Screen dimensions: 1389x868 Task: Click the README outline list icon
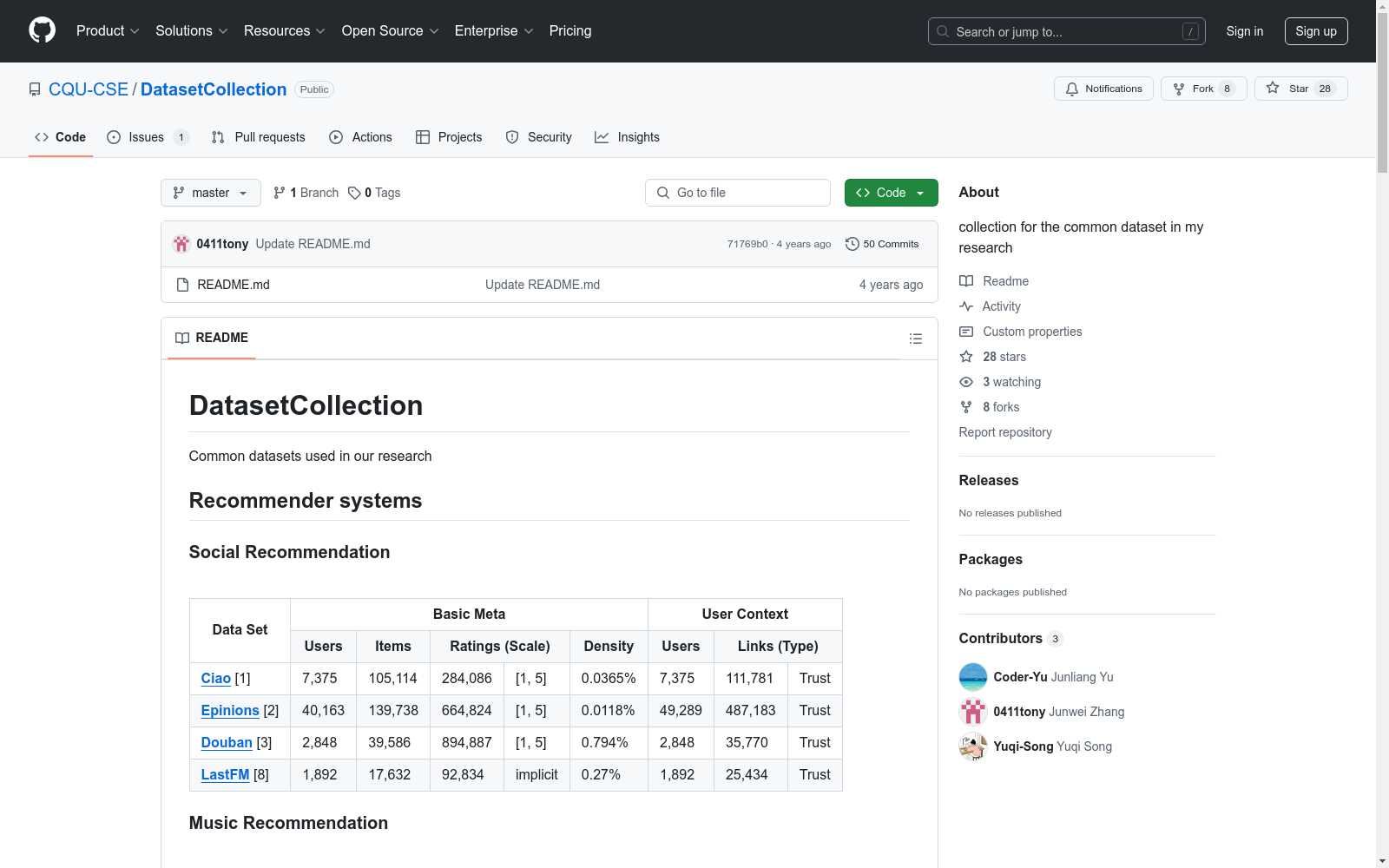pyautogui.click(x=915, y=339)
